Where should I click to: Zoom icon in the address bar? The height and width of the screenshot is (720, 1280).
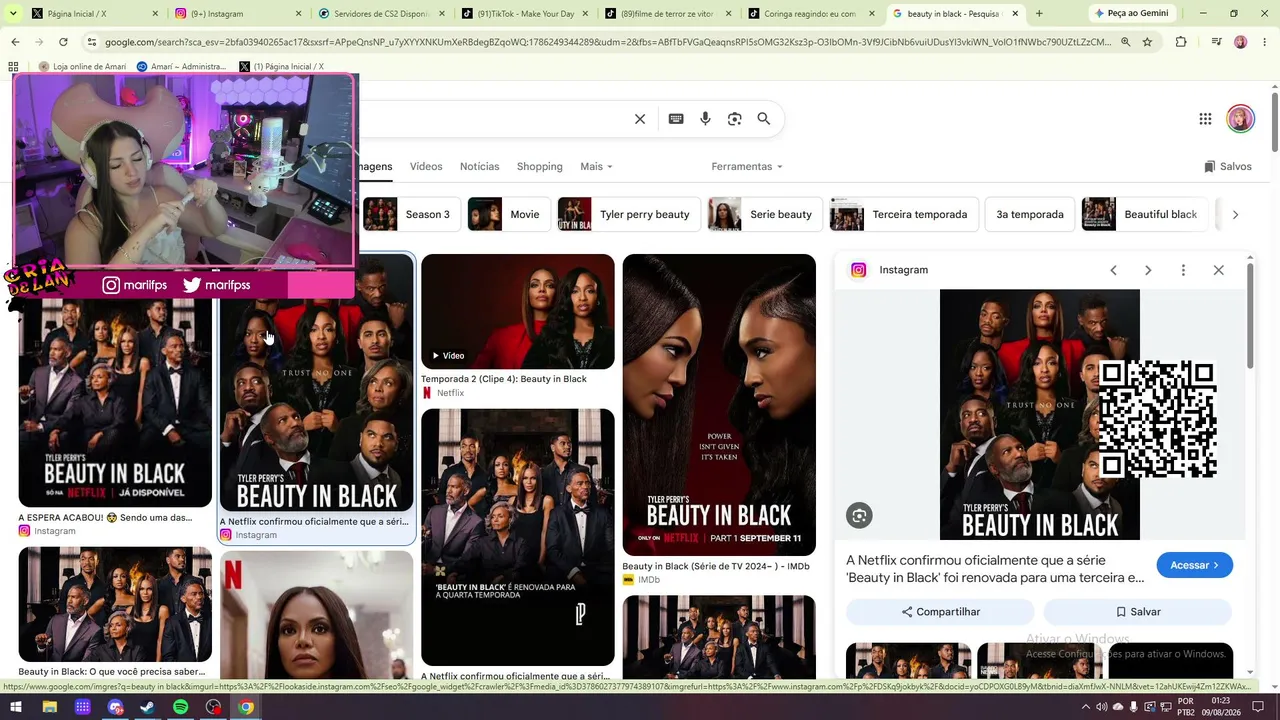click(1125, 42)
